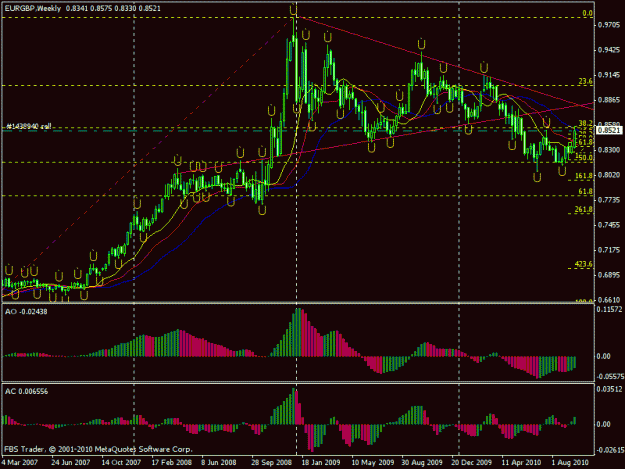Click the 18 Jan 2009 date label

pyautogui.click(x=321, y=463)
